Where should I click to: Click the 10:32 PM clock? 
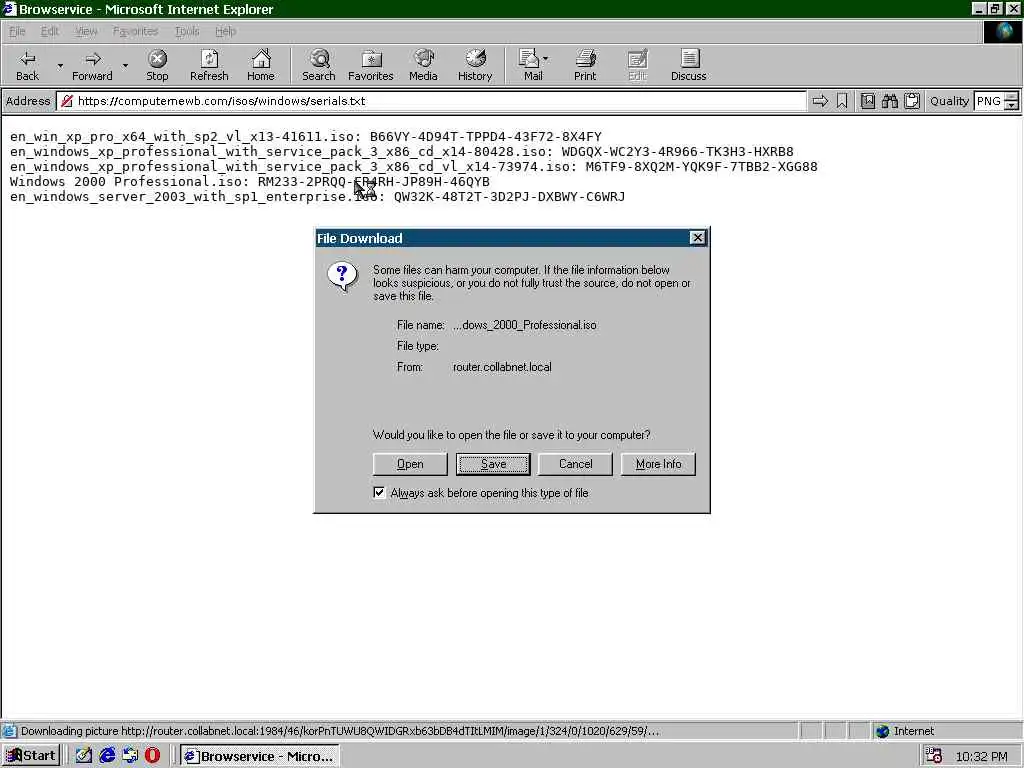[982, 756]
